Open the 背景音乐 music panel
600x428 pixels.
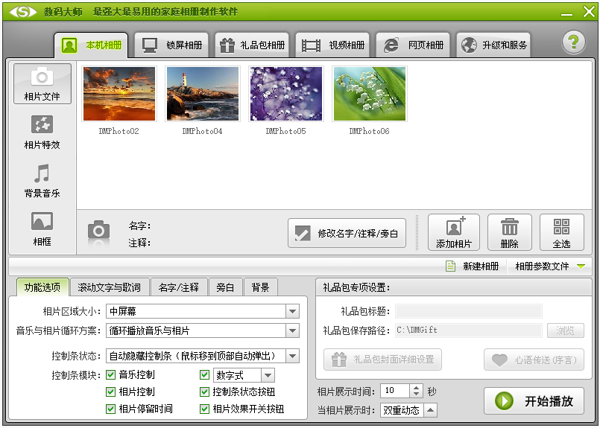[x=41, y=181]
